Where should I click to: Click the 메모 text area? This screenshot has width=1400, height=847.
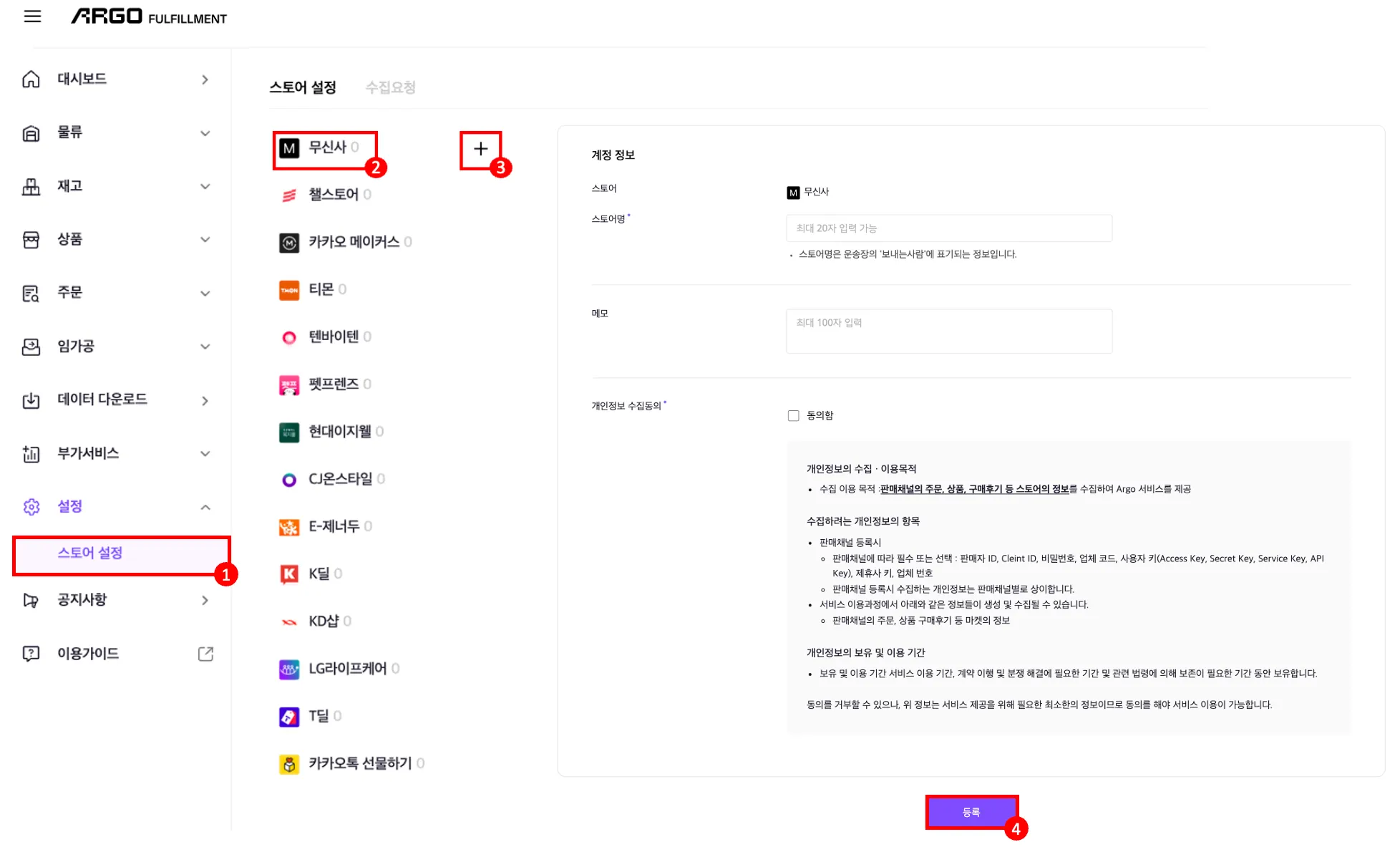(948, 331)
